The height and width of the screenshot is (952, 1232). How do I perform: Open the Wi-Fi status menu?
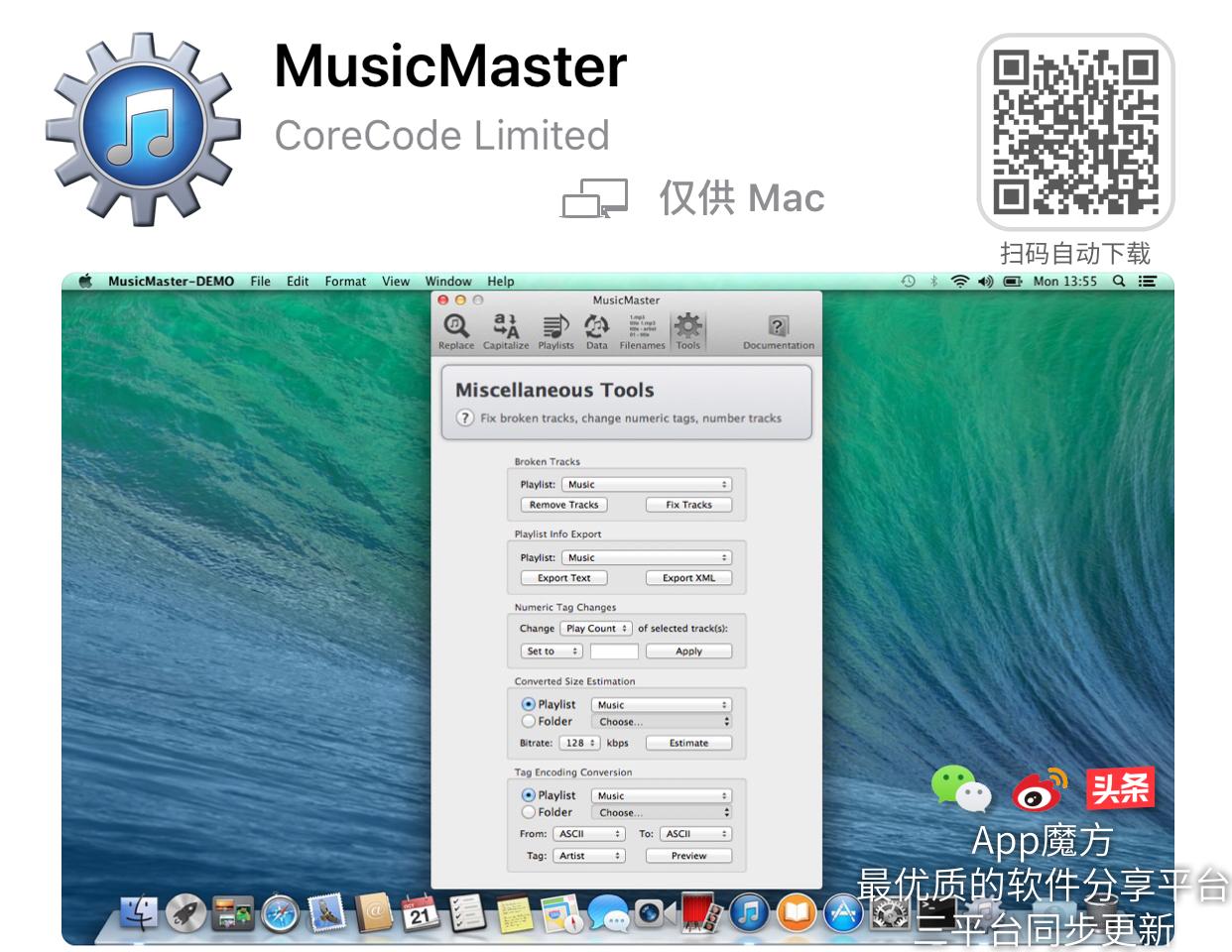coord(959,282)
